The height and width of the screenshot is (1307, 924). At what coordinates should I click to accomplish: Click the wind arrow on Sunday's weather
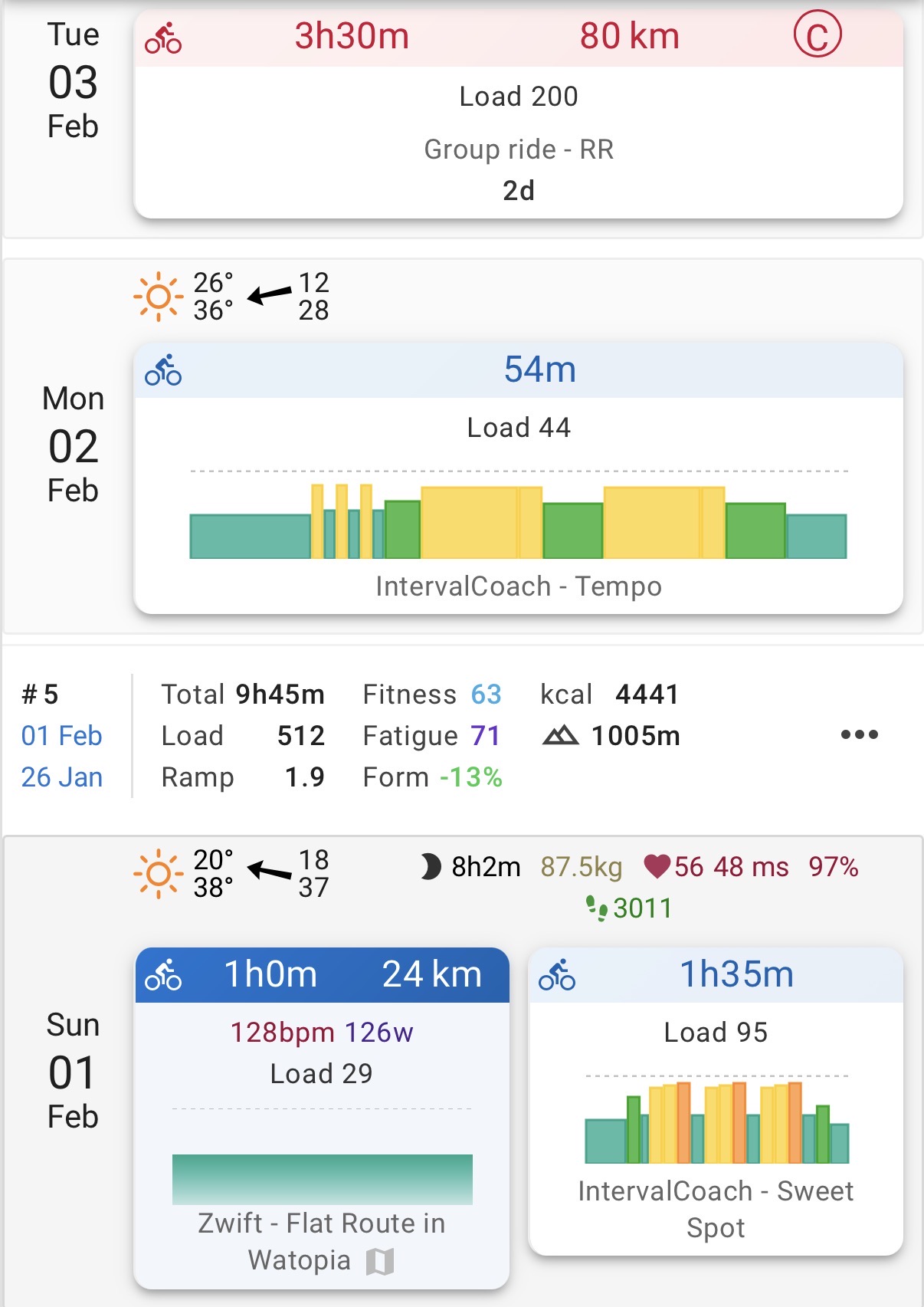(270, 871)
